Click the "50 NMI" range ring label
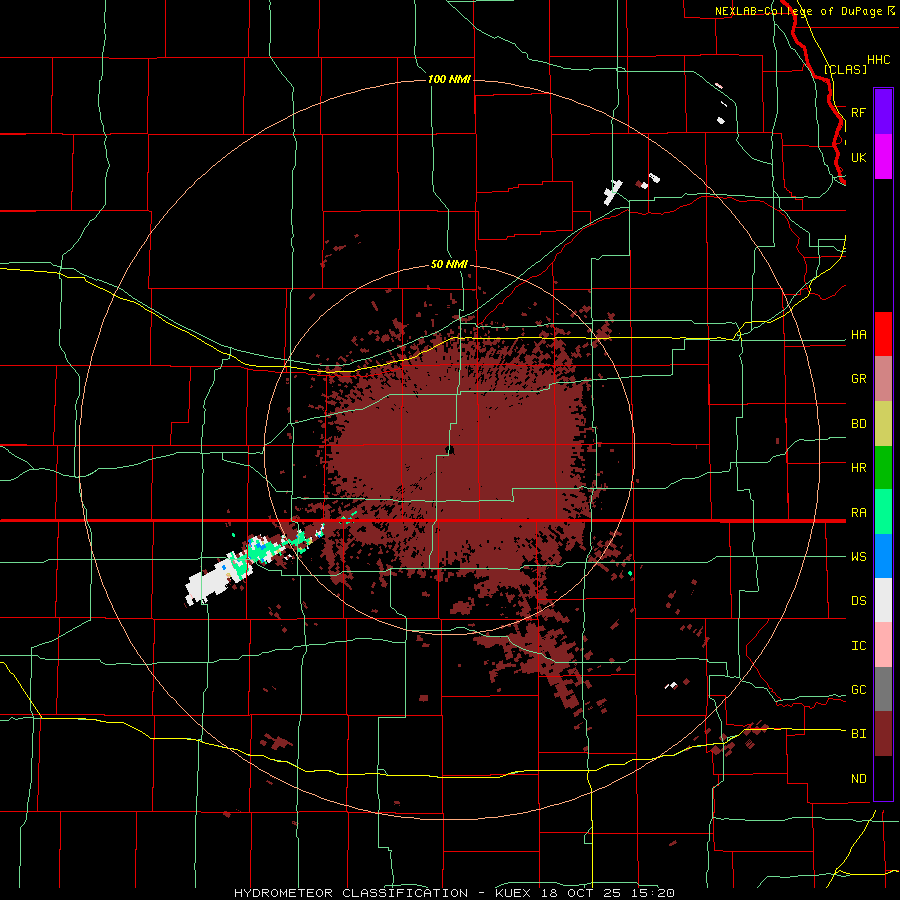 [x=449, y=265]
